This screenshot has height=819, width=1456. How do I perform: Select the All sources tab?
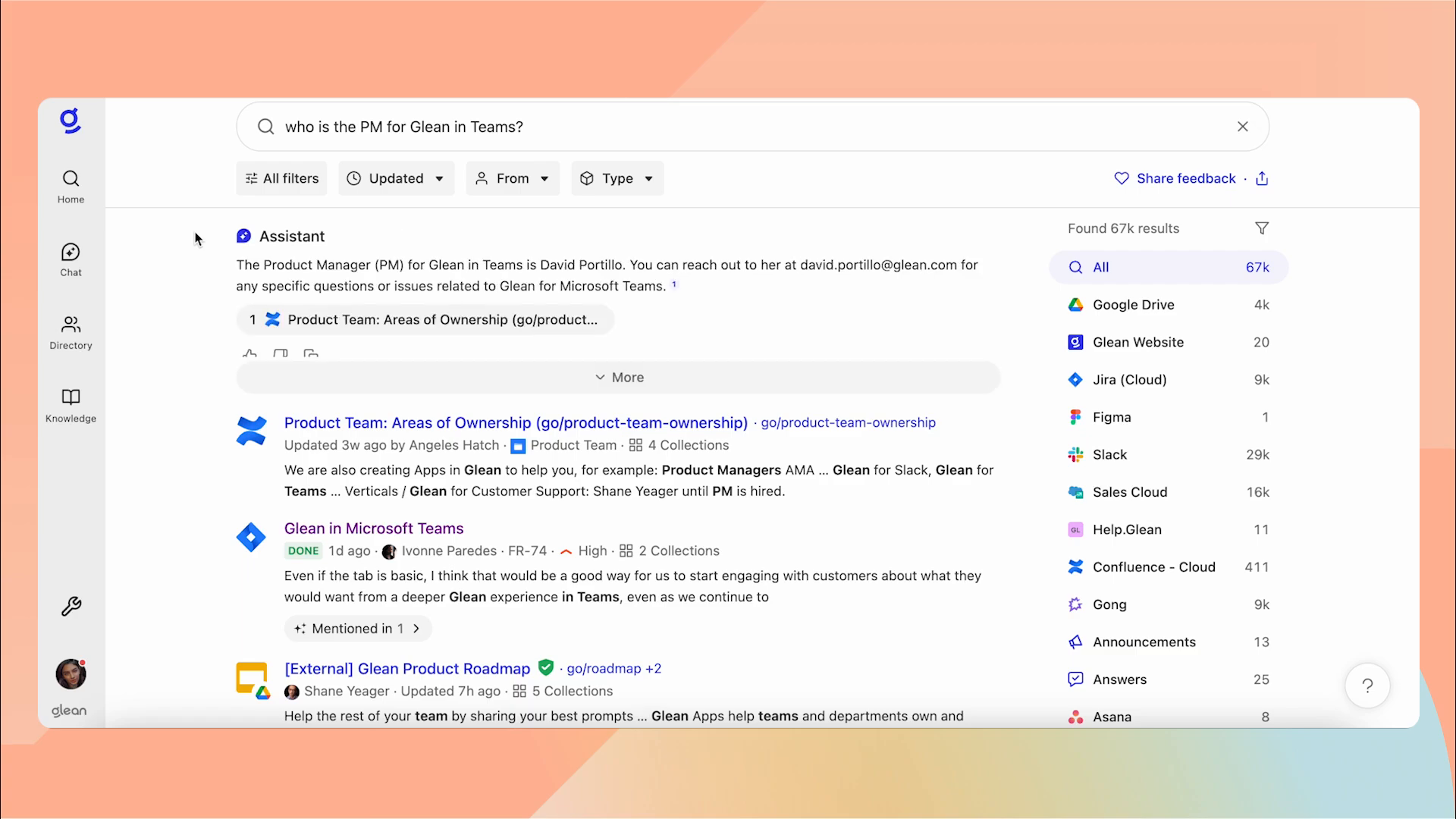coord(1168,267)
